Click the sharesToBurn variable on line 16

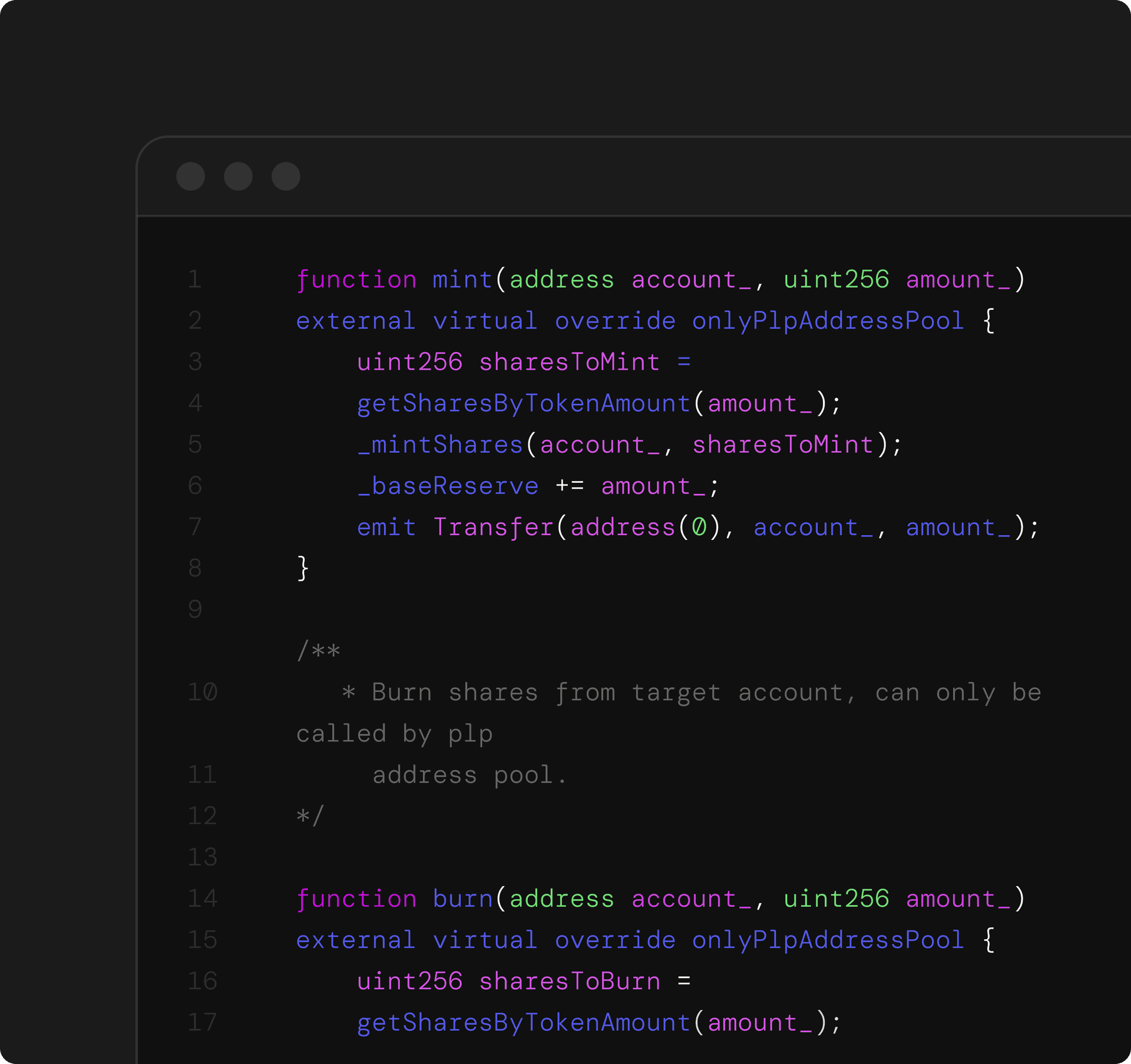tap(568, 980)
